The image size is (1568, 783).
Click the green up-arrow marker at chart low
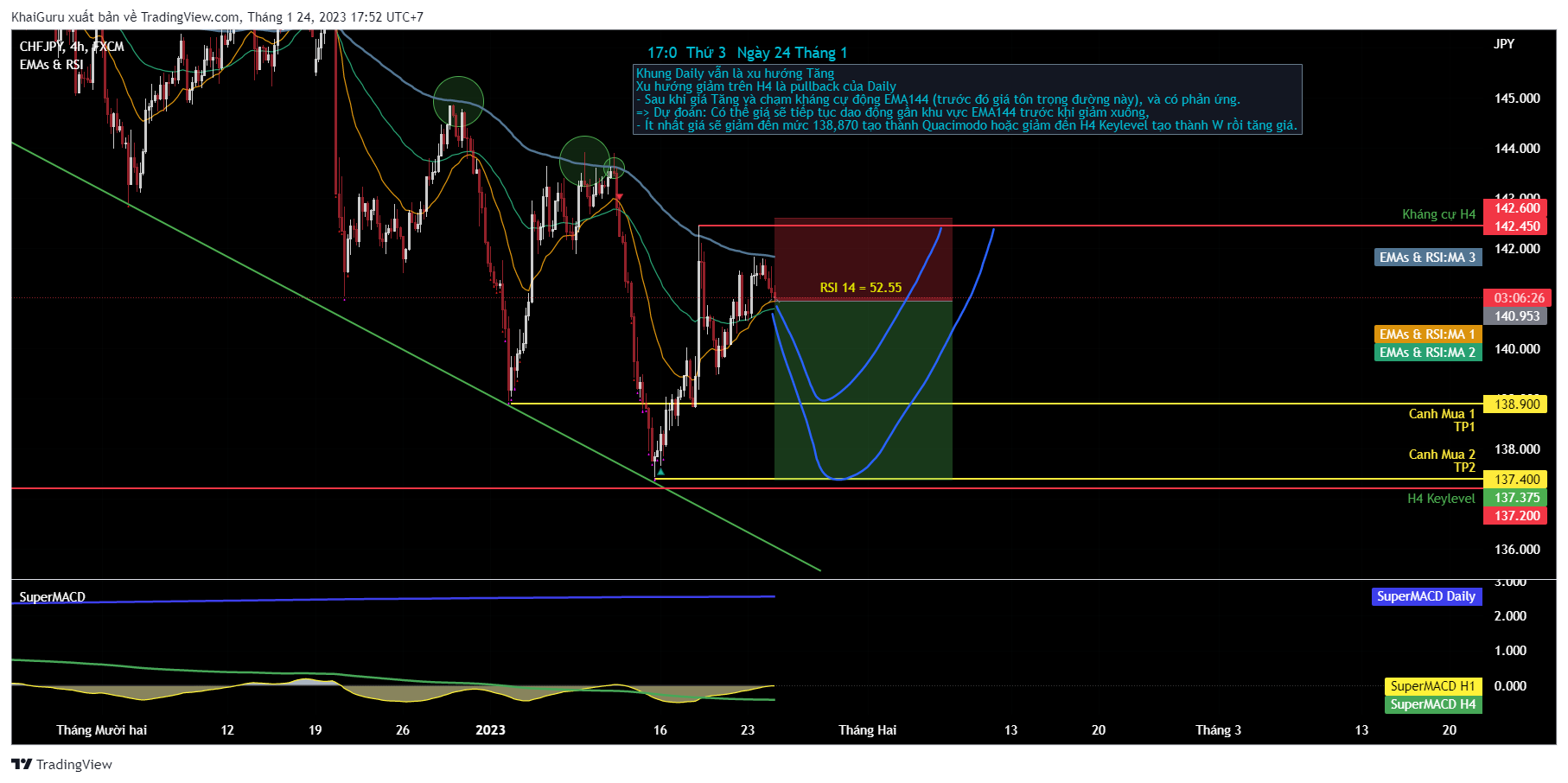(x=660, y=472)
